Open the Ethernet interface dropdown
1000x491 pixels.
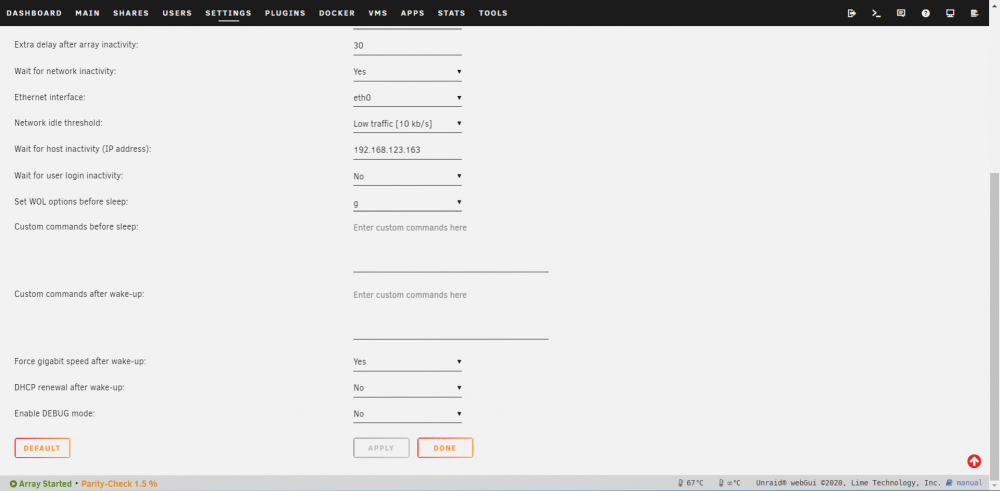click(407, 98)
